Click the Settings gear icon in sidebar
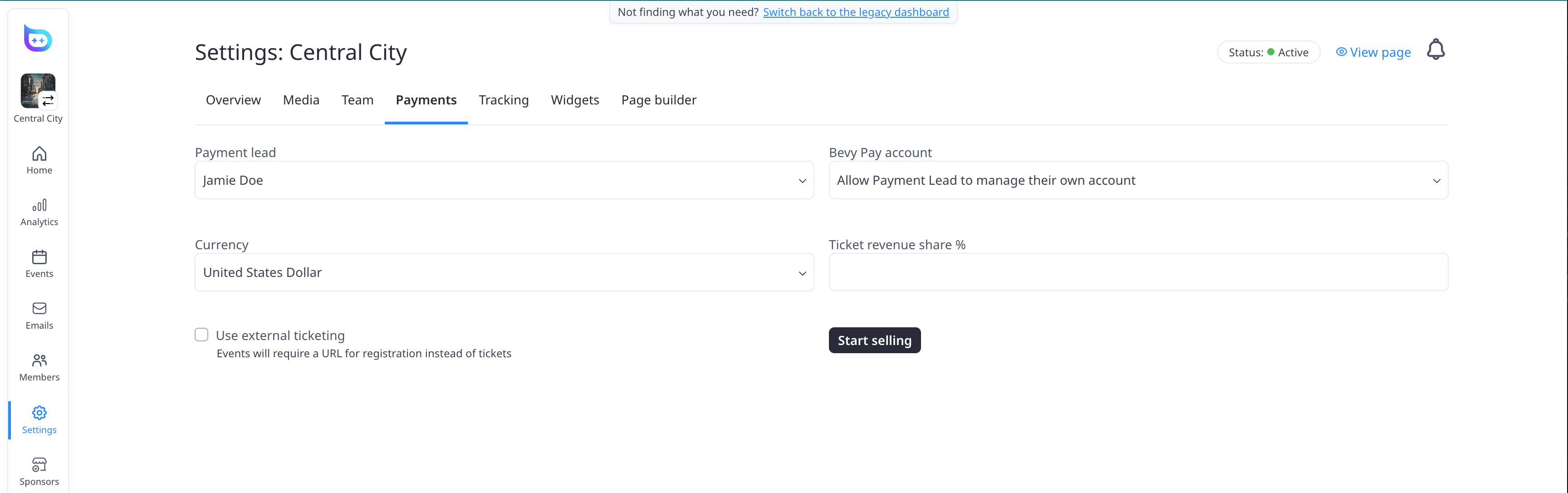1568x493 pixels. 39,413
